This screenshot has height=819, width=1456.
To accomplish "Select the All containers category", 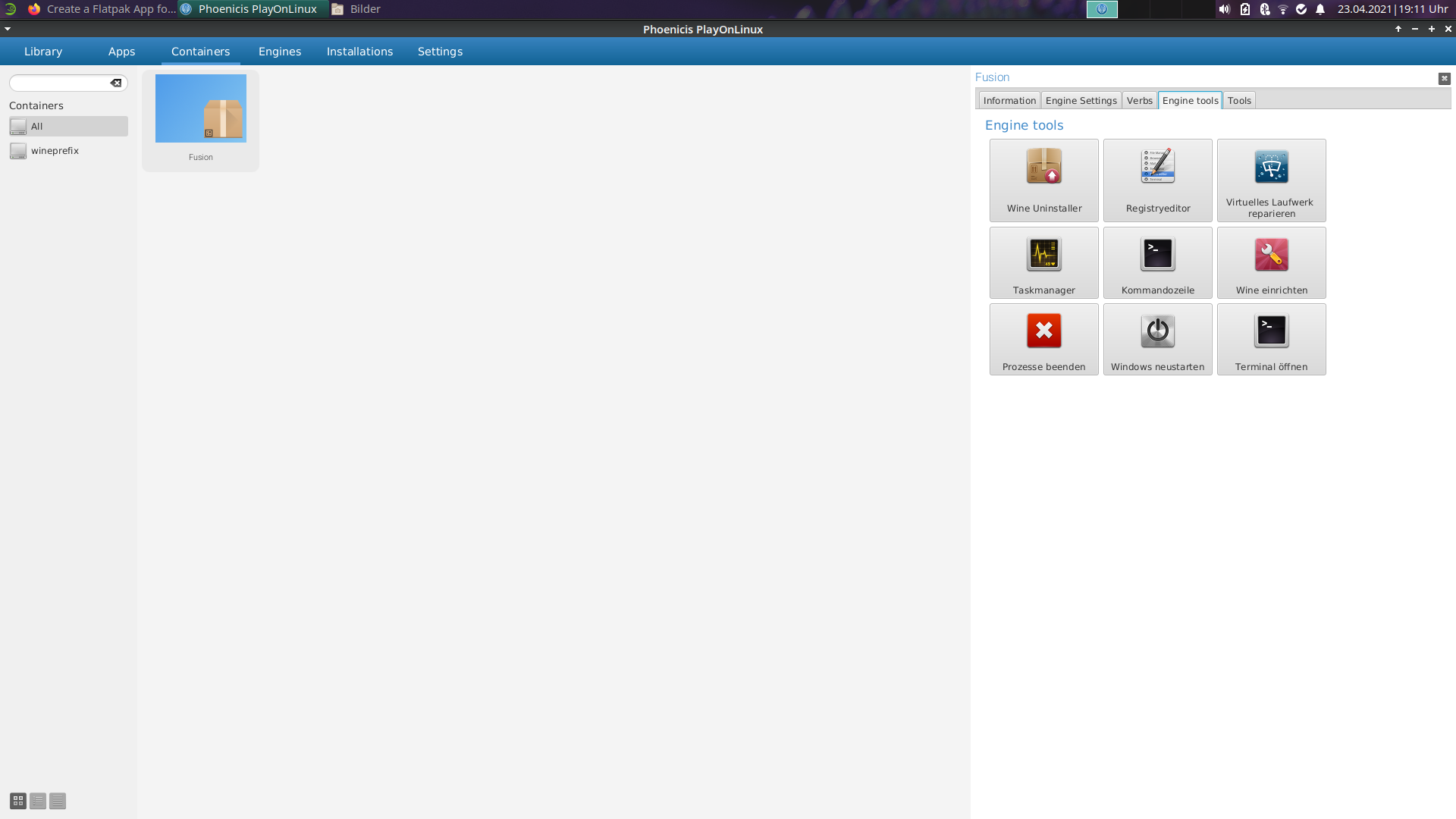I will tap(68, 127).
